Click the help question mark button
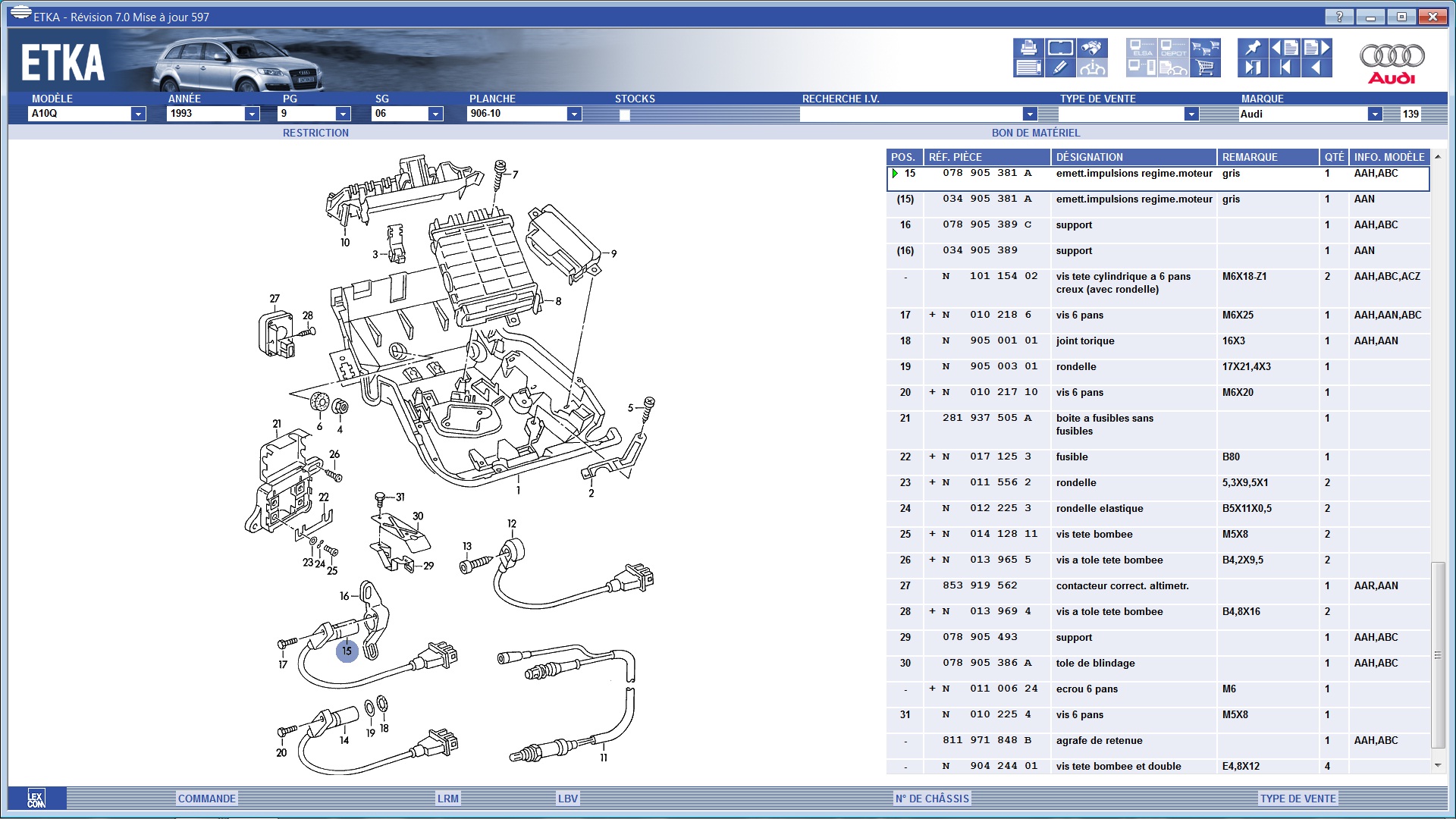The height and width of the screenshot is (819, 1456). click(1339, 17)
